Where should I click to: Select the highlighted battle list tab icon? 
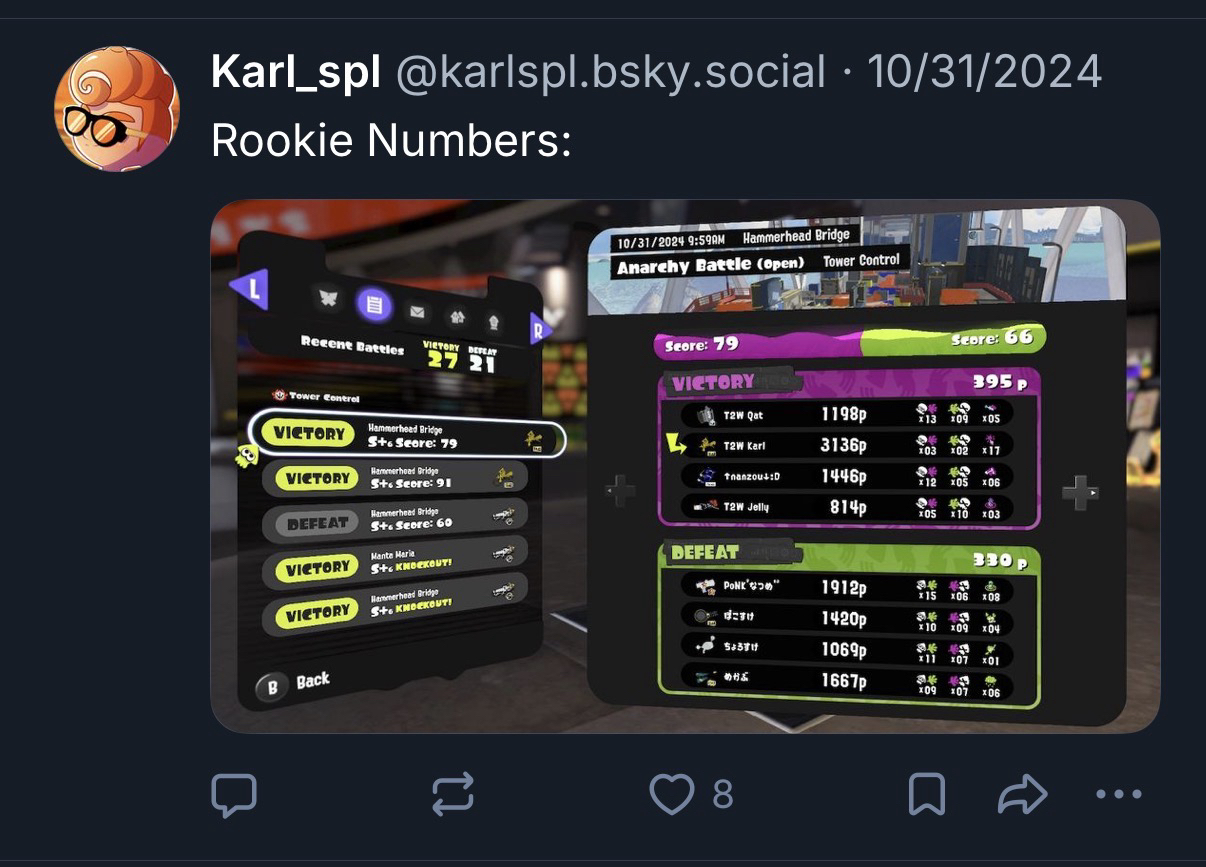coord(375,304)
